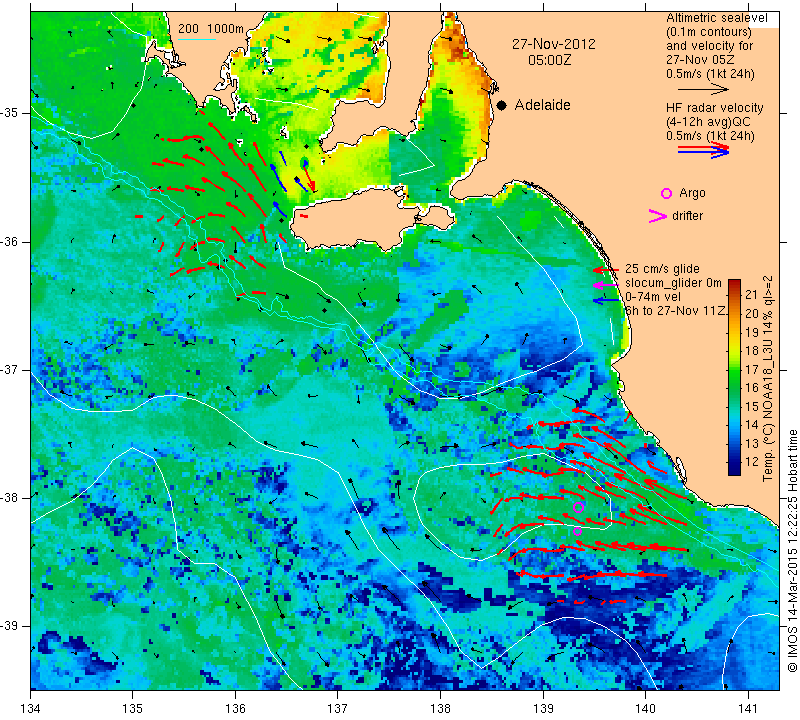Click the '141' longitude axis label
This screenshot has width=800, height=720.
pyautogui.click(x=748, y=709)
